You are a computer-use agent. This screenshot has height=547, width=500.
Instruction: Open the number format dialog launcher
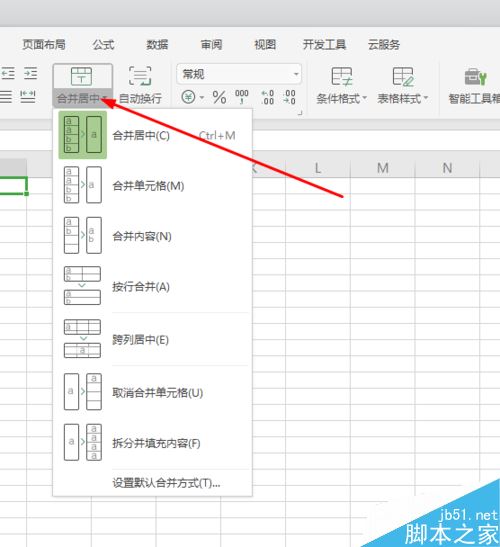pyautogui.click(x=300, y=113)
